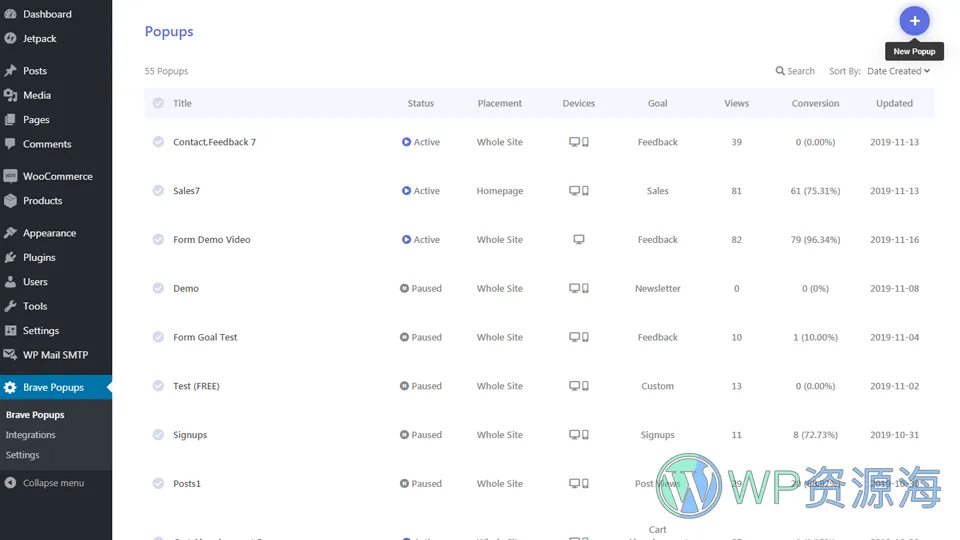
Task: Select the Signups row checkbox
Action: [158, 435]
